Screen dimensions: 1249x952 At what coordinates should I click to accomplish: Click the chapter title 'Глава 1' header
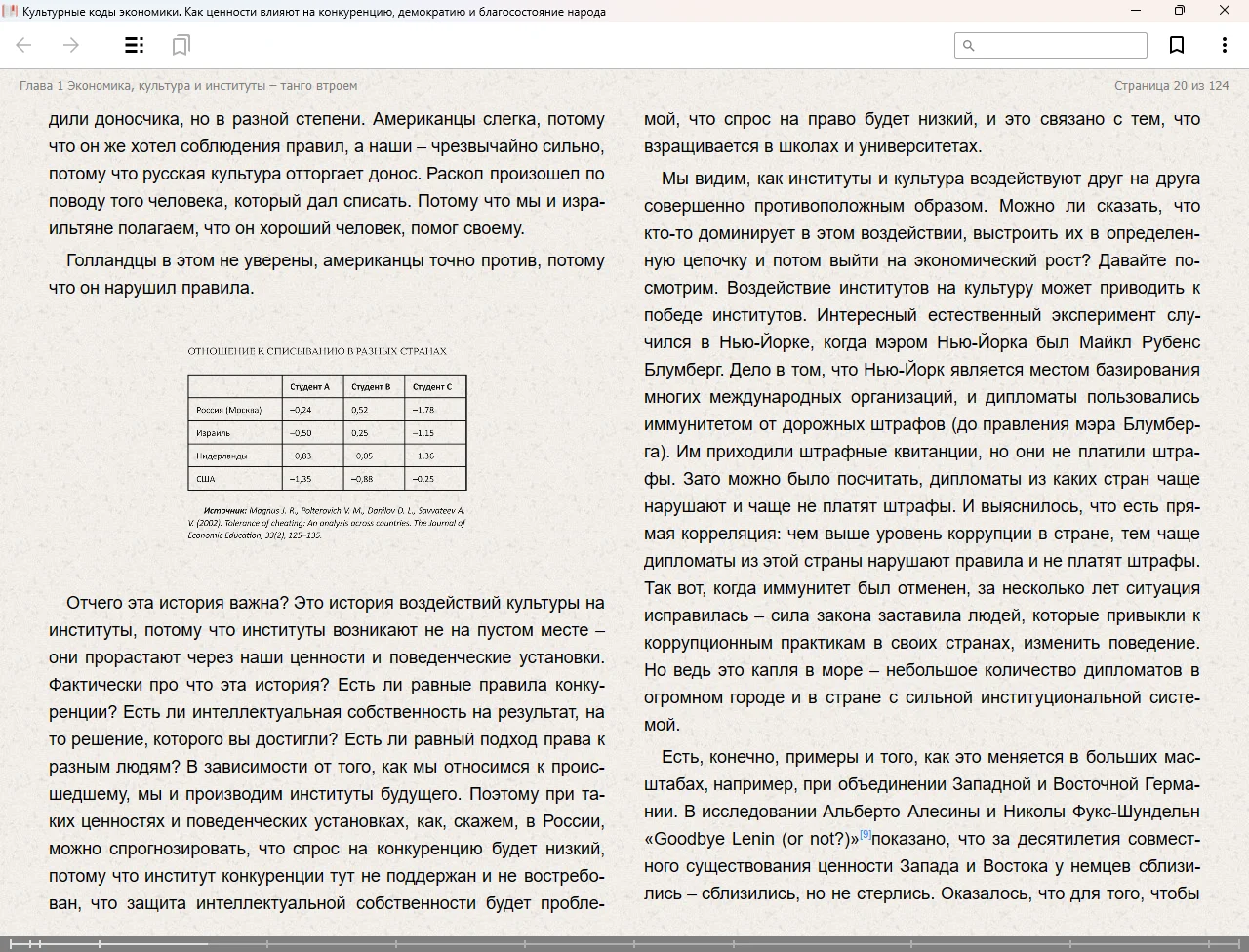click(x=188, y=86)
